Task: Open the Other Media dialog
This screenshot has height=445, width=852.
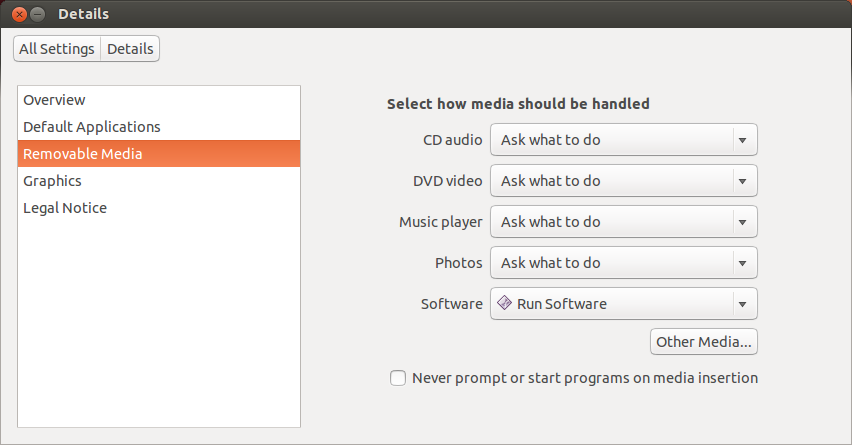Action: point(704,342)
